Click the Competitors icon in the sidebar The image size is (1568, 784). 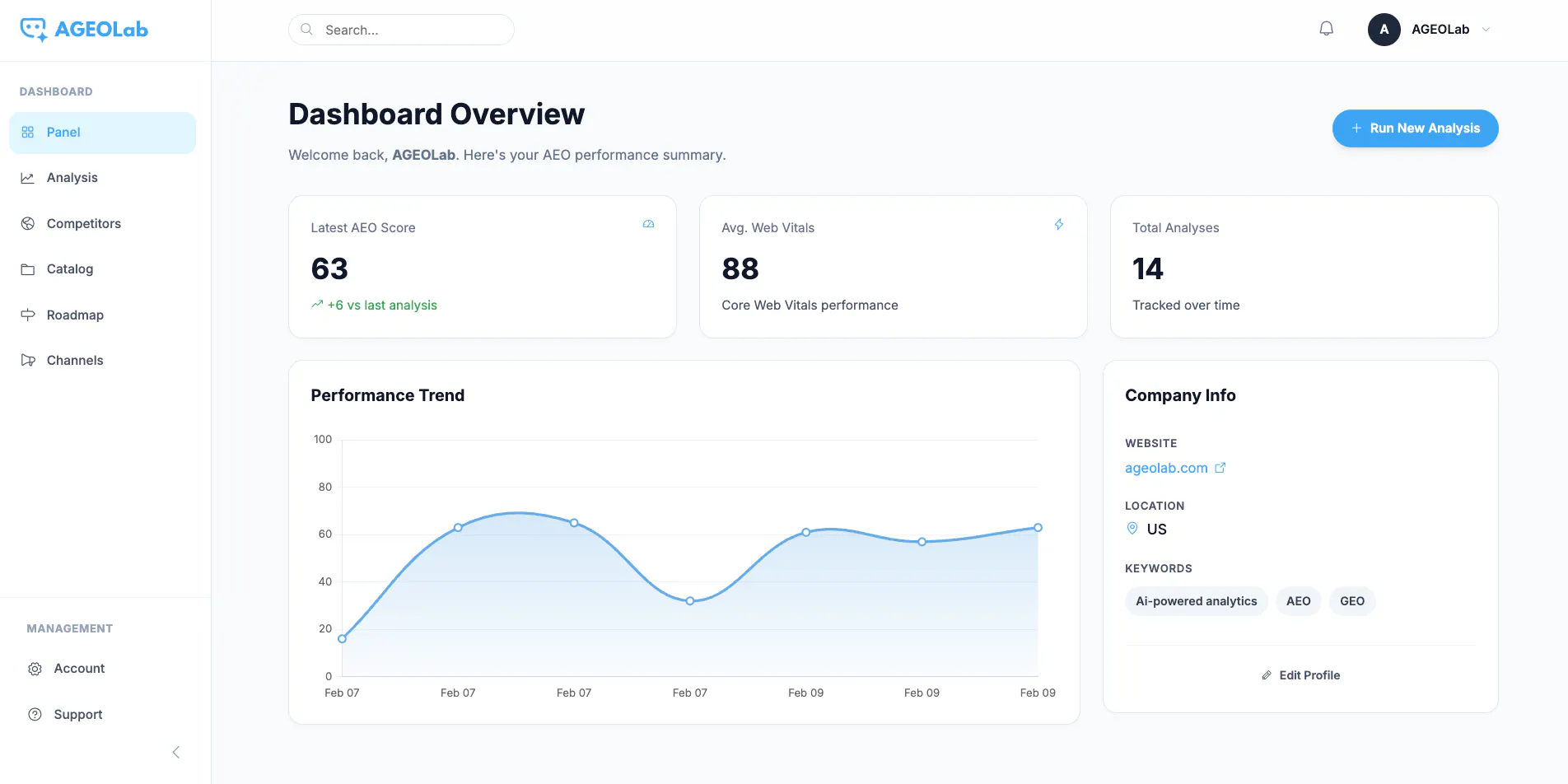tap(28, 223)
